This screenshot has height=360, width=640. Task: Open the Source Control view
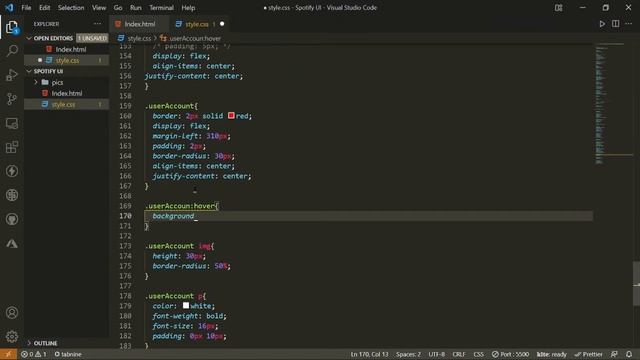pos(12,99)
